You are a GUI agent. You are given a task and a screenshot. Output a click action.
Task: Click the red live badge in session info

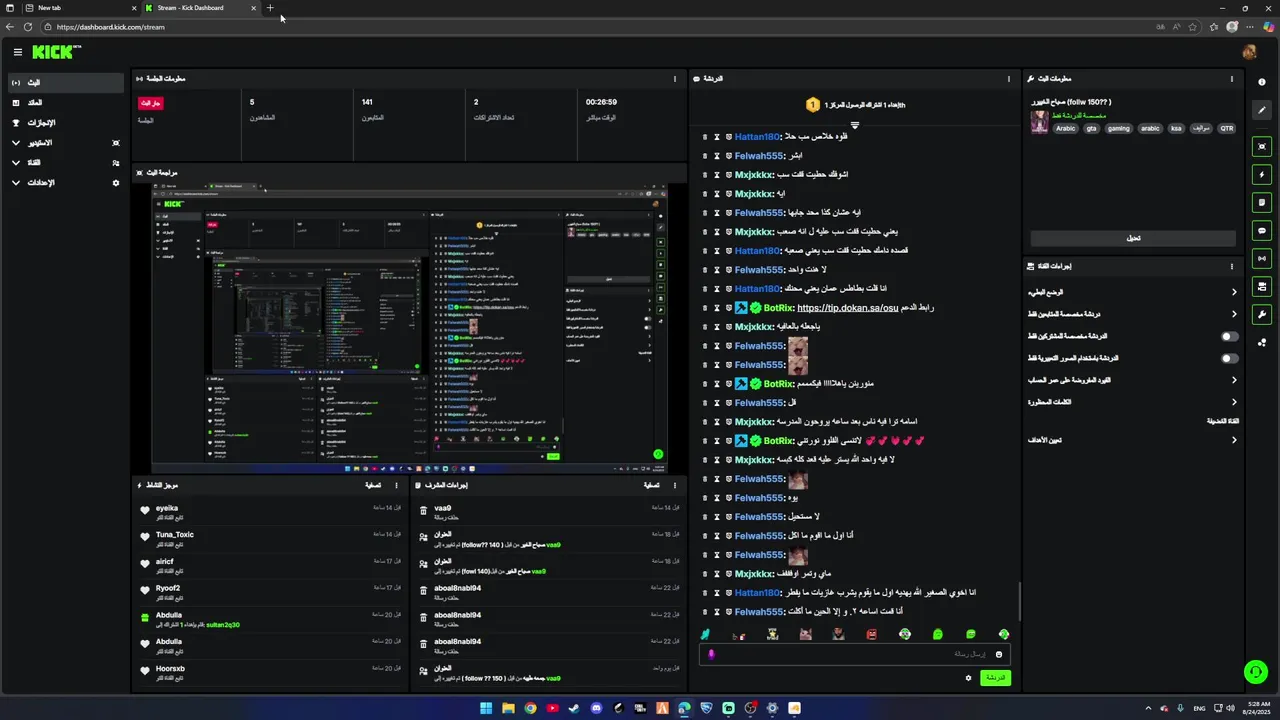click(150, 102)
